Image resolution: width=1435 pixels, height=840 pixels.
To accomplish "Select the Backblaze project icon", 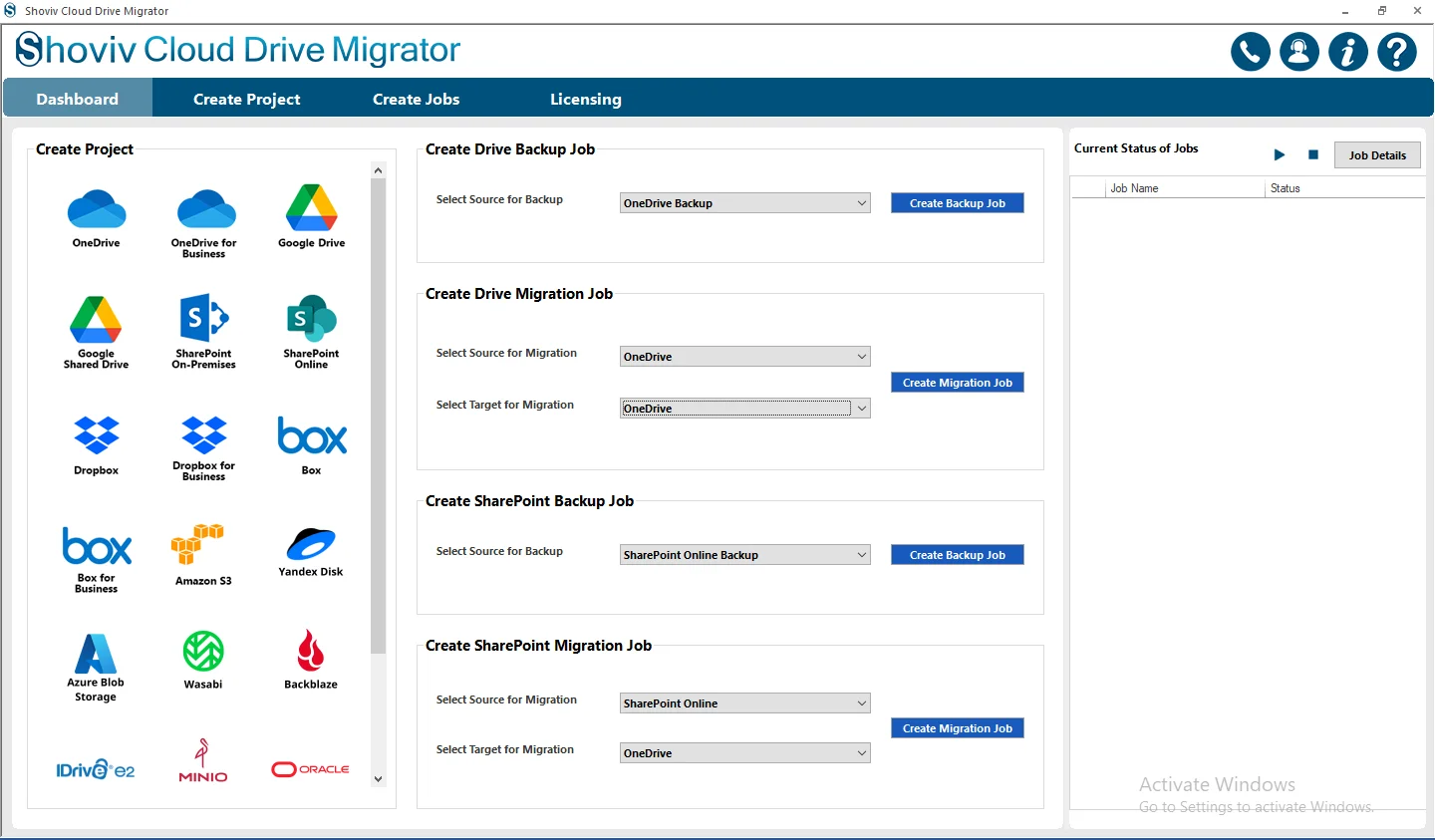I will (311, 651).
